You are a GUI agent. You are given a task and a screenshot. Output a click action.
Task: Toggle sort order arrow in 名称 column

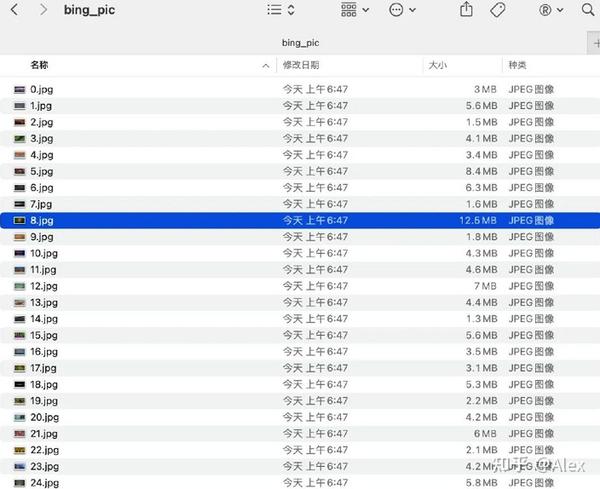pyautogui.click(x=266, y=66)
